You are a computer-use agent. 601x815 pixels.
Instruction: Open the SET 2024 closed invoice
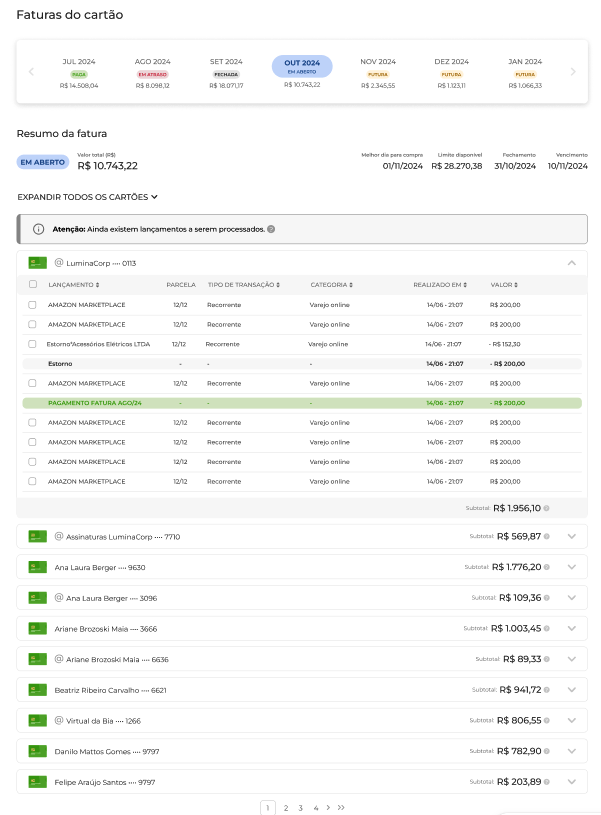pos(226,72)
